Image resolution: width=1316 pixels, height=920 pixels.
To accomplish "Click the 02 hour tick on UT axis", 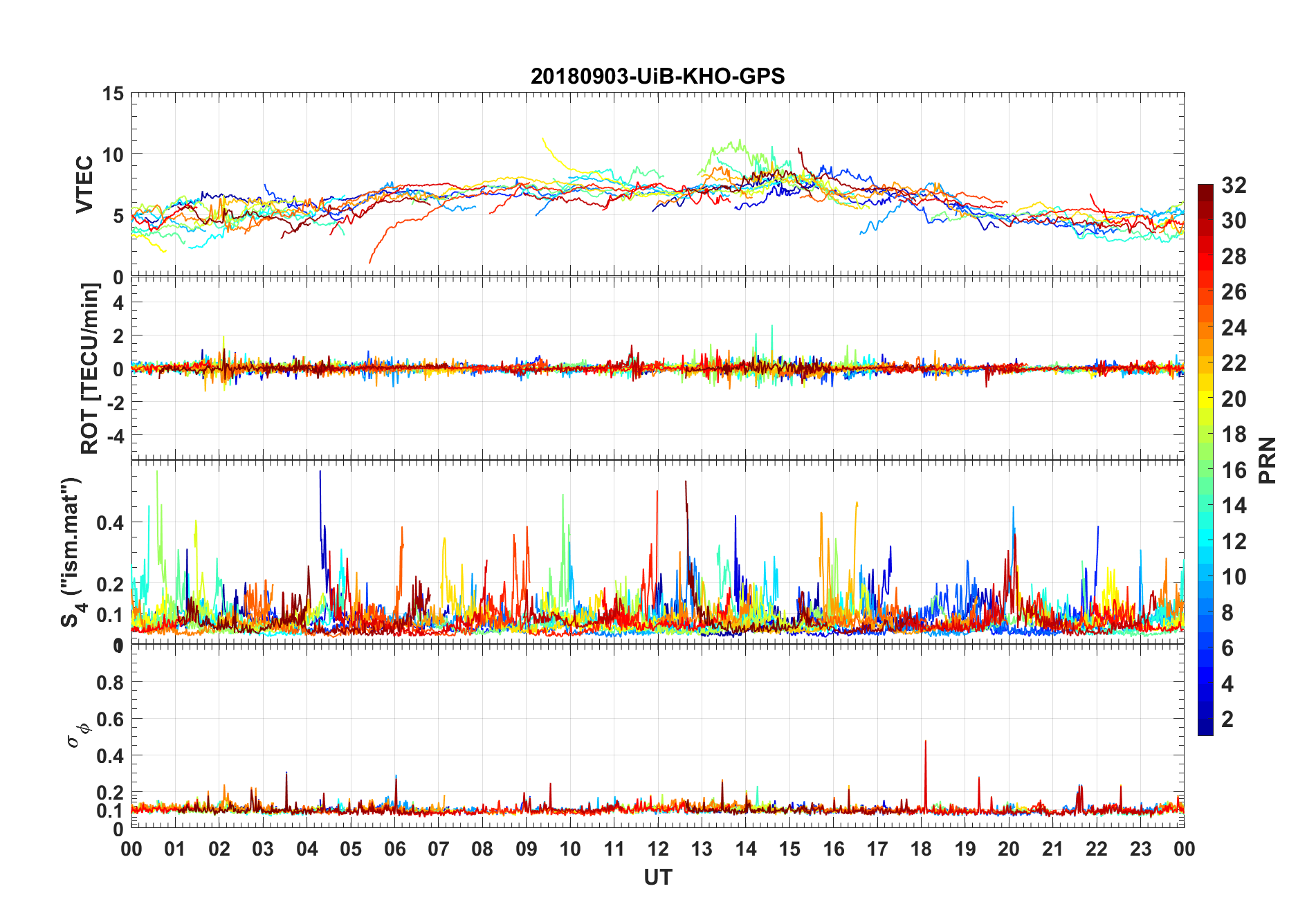I will tap(219, 849).
